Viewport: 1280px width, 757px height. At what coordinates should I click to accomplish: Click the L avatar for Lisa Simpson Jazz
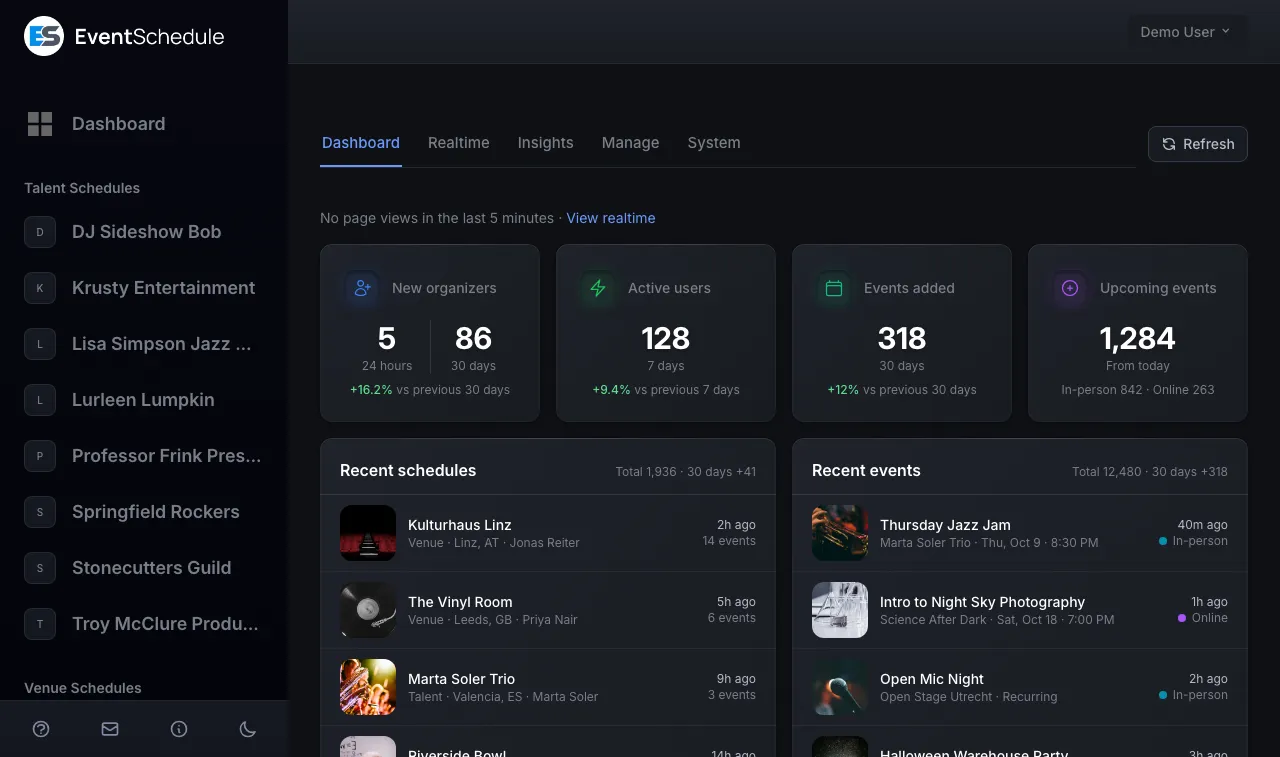(x=40, y=344)
